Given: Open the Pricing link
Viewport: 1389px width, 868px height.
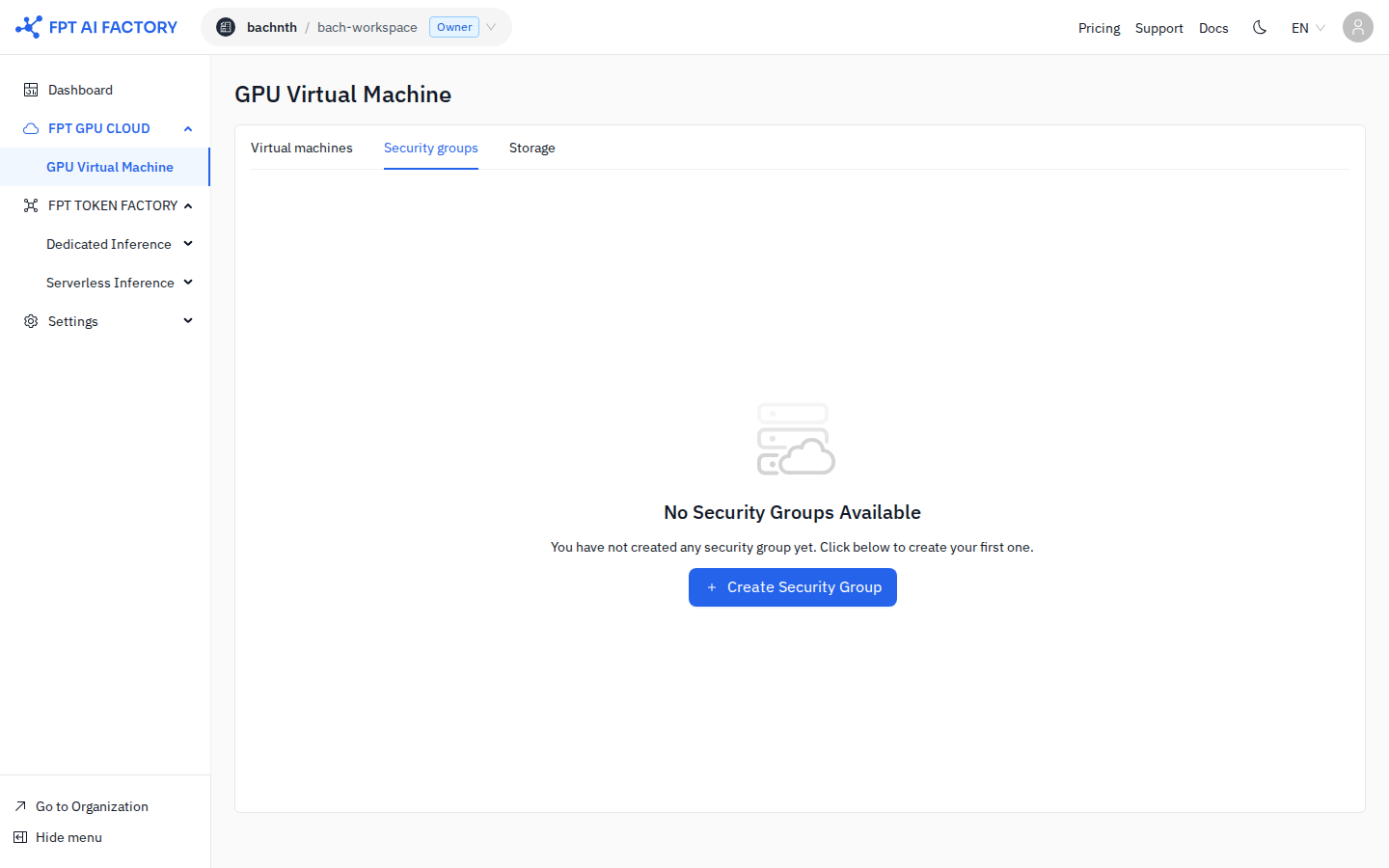Looking at the screenshot, I should click(1100, 28).
